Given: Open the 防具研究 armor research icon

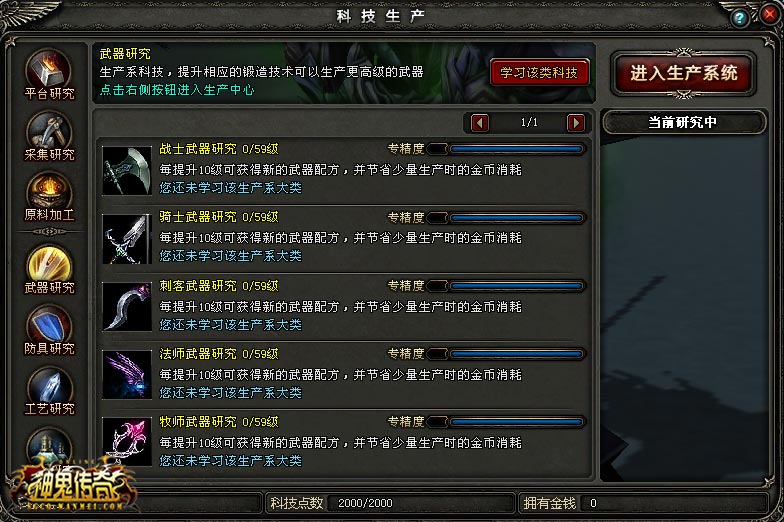Looking at the screenshot, I should (49, 330).
